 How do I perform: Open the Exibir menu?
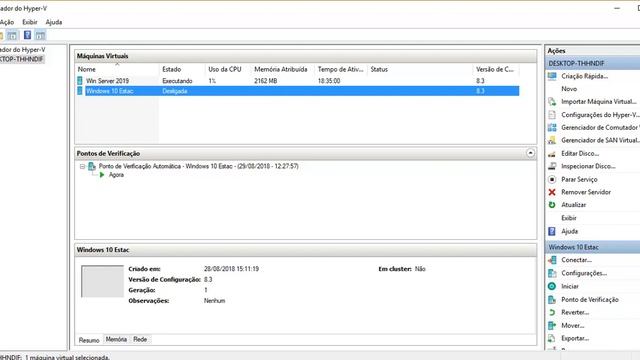pos(30,22)
